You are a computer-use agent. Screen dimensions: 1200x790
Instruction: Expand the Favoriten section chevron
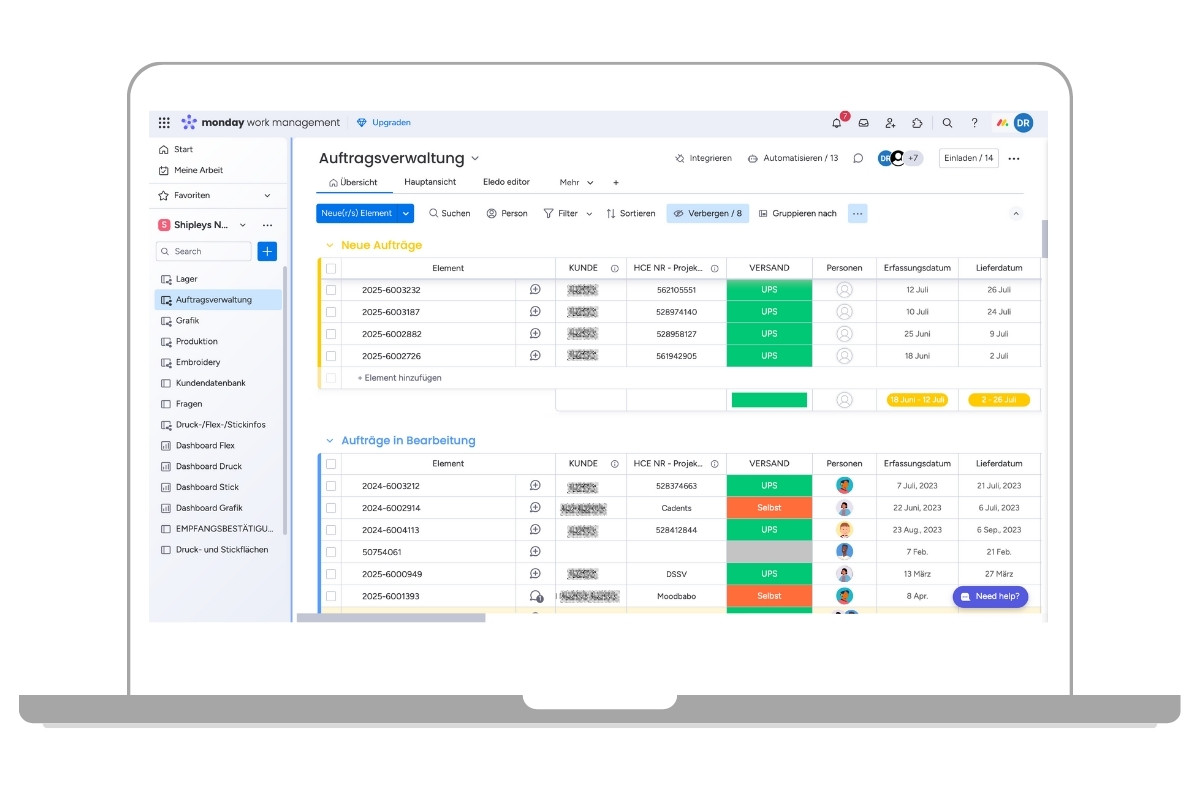[267, 196]
